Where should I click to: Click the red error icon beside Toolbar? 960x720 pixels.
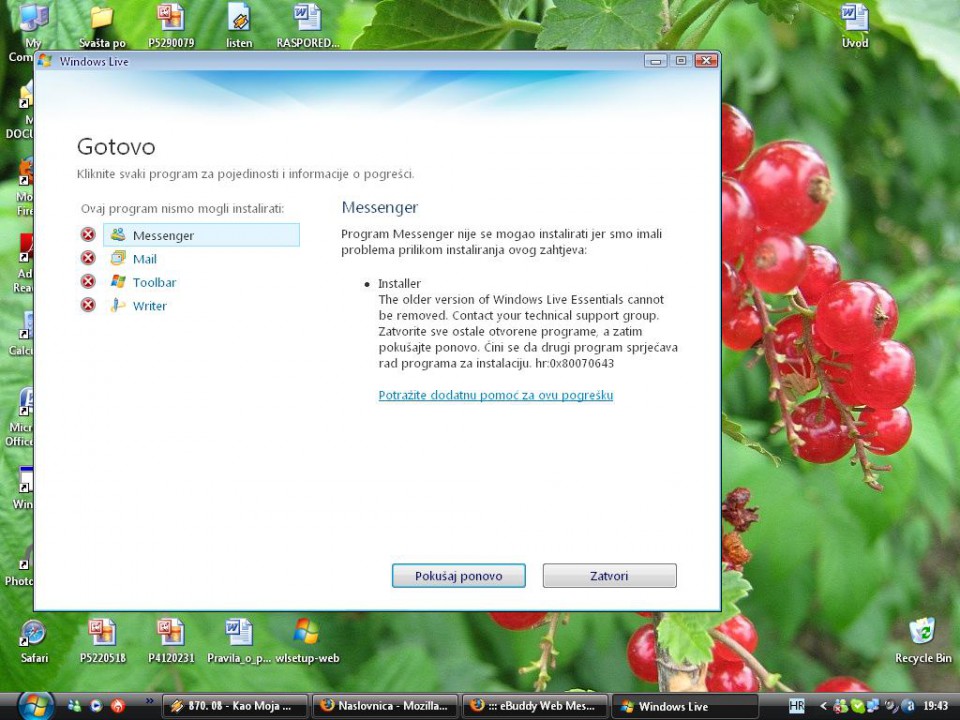pos(88,281)
